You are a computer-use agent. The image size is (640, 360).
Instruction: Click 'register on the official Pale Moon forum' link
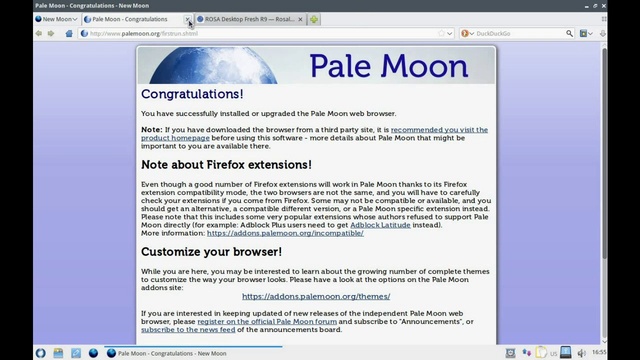tap(267, 322)
